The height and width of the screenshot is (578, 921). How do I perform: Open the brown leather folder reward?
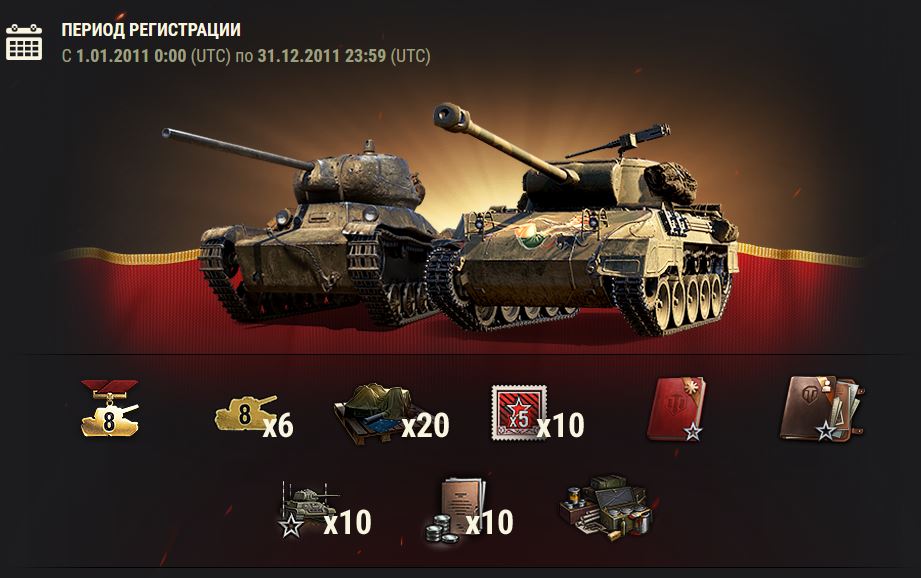click(821, 408)
